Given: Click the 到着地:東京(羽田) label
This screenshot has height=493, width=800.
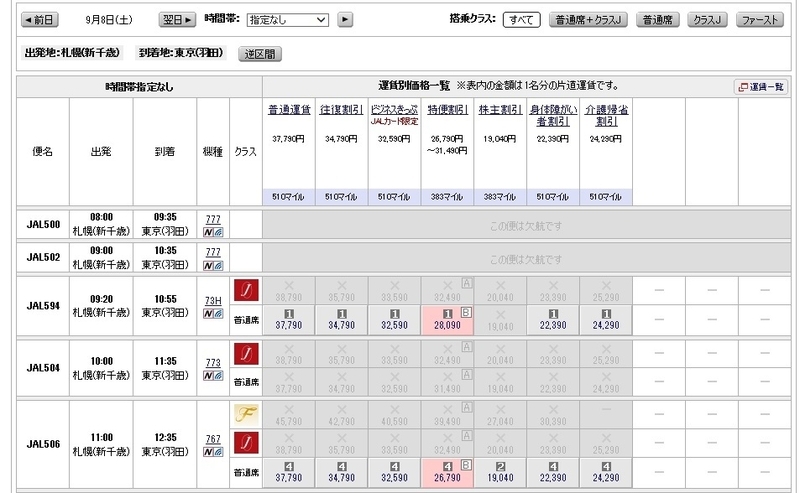Looking at the screenshot, I should 181,53.
